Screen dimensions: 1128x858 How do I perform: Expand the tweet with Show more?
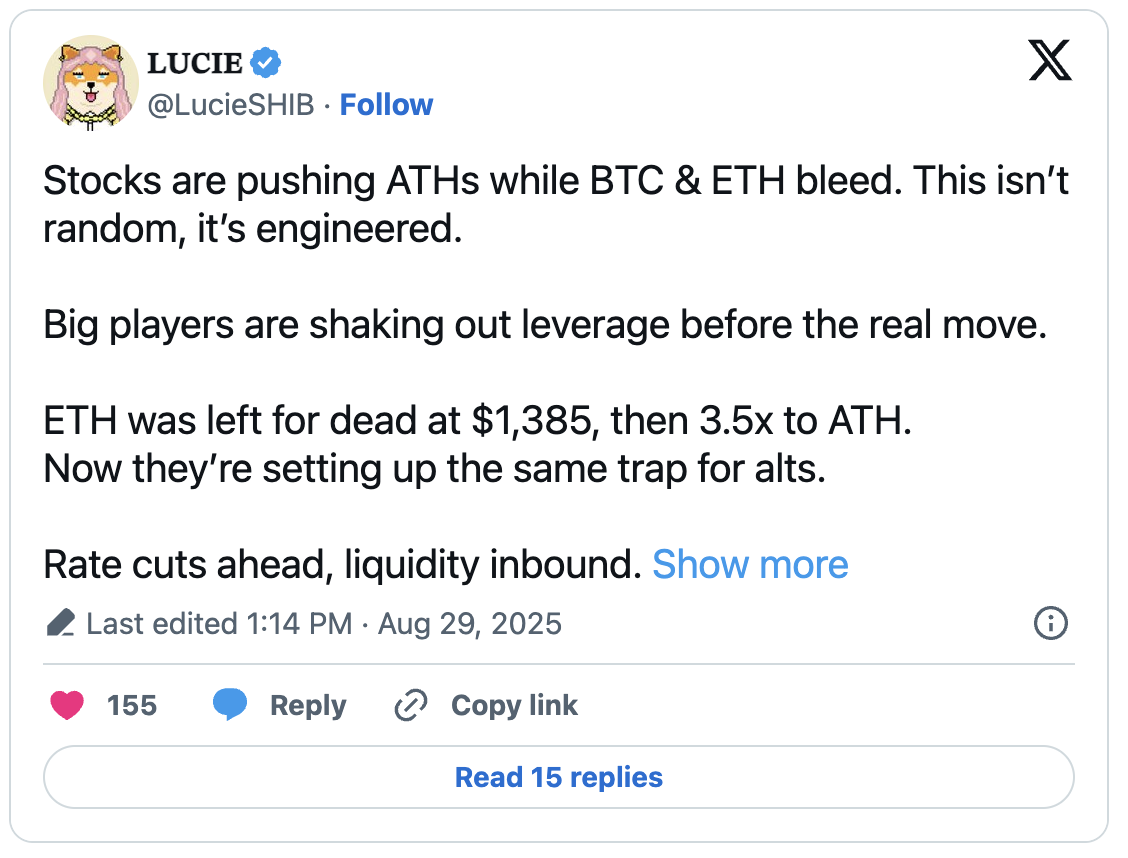tap(750, 565)
